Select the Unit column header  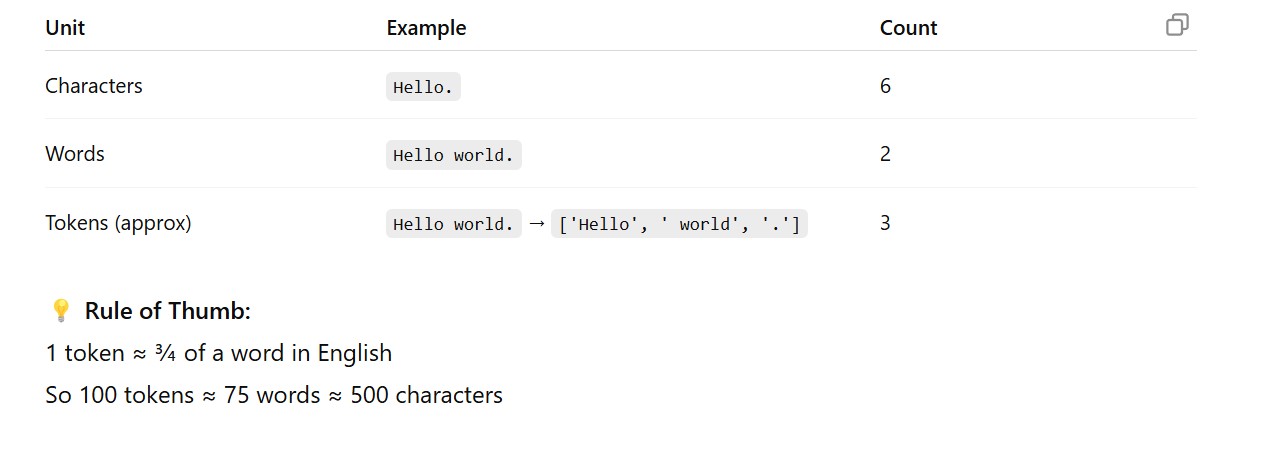(65, 28)
